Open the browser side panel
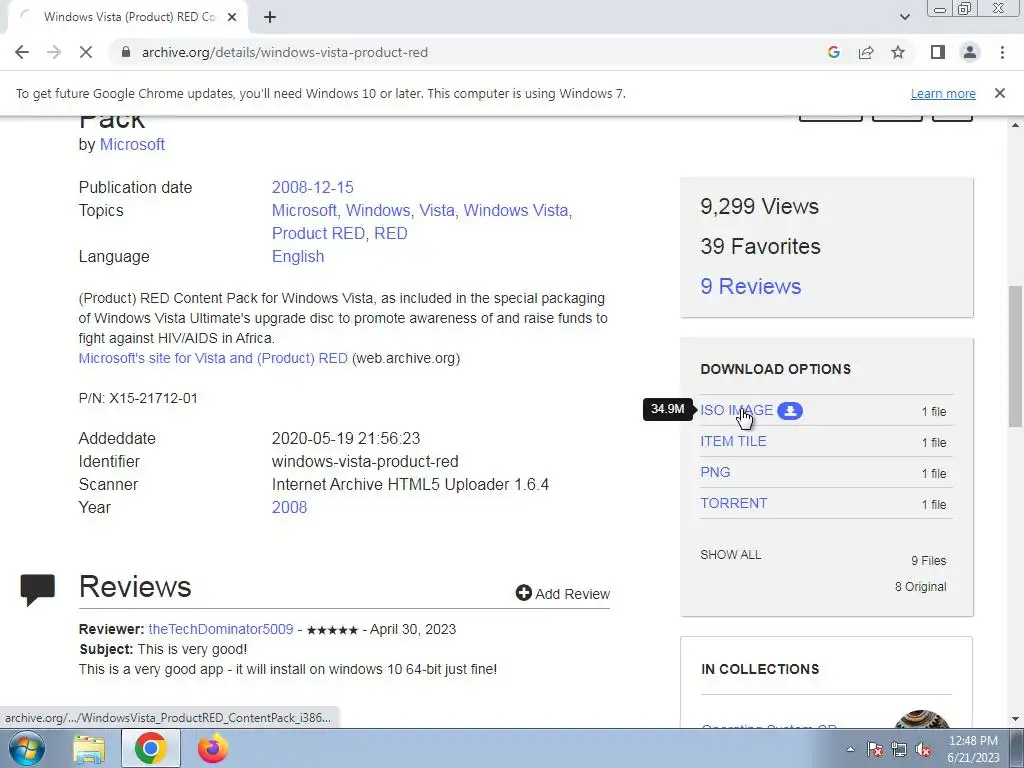1024x768 pixels. coord(938,52)
